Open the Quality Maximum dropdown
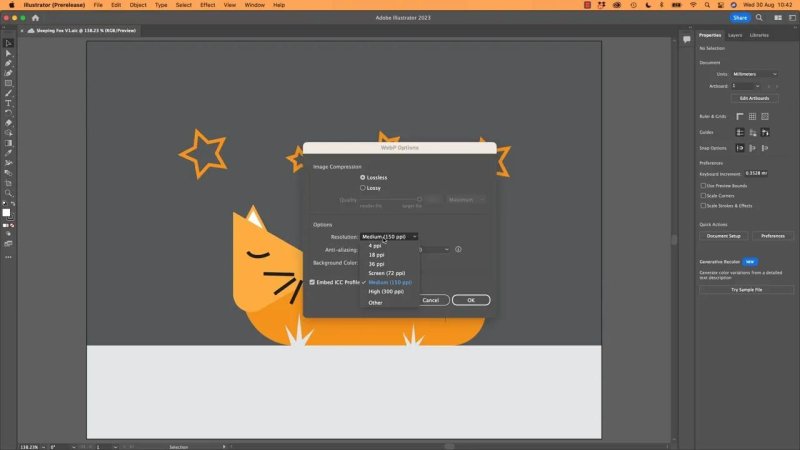800x450 pixels. click(x=466, y=200)
